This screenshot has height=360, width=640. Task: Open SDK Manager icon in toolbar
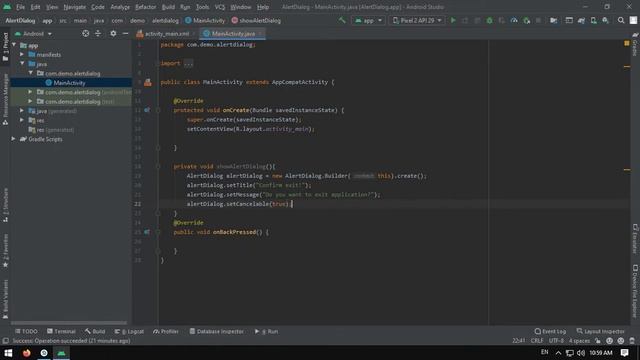tap(606, 20)
